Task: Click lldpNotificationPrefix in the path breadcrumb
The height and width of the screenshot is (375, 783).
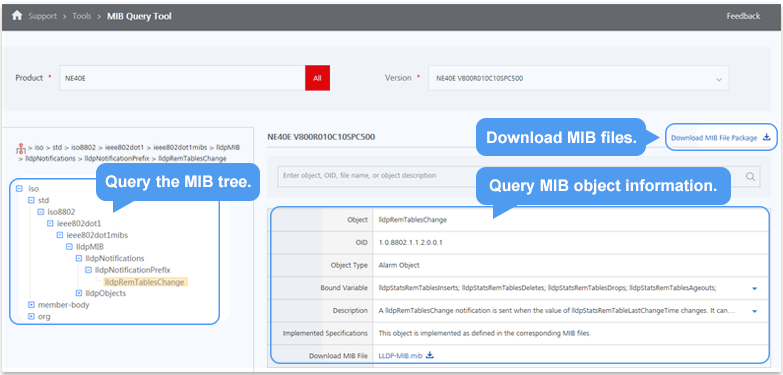Action: (117, 158)
